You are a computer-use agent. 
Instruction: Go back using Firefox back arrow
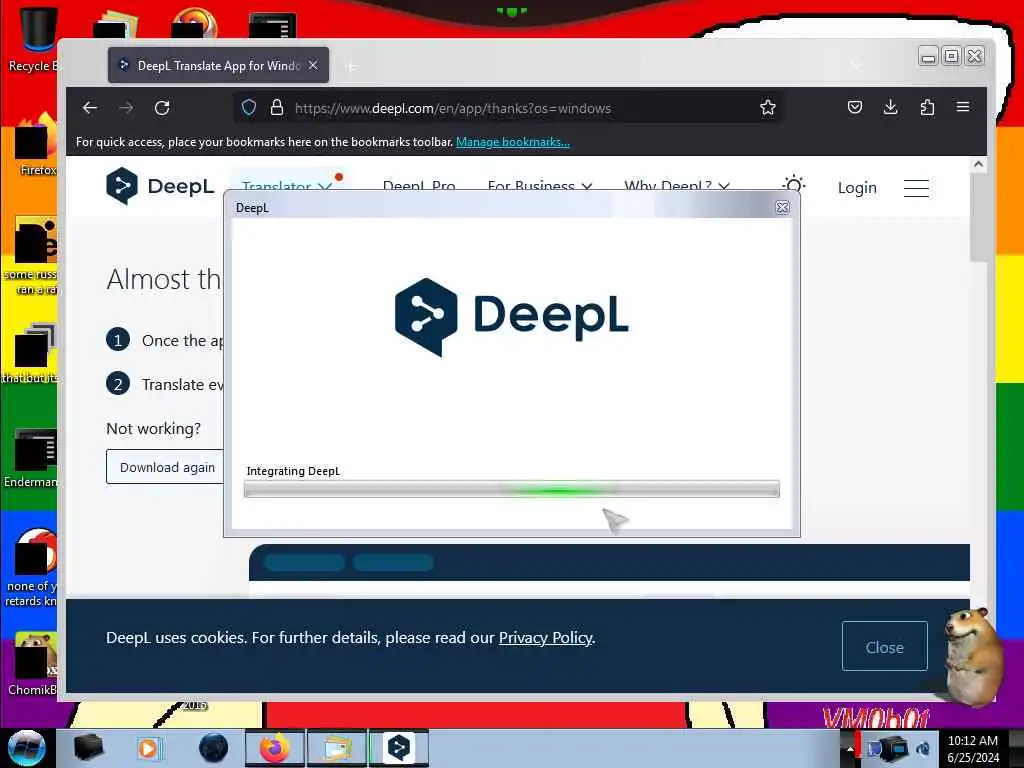tap(90, 108)
